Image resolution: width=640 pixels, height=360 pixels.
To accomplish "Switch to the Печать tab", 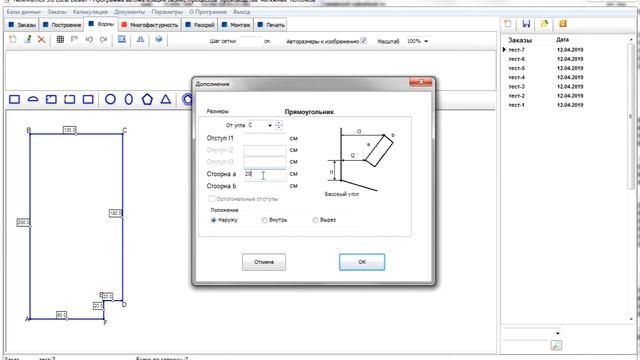I will point(271,25).
